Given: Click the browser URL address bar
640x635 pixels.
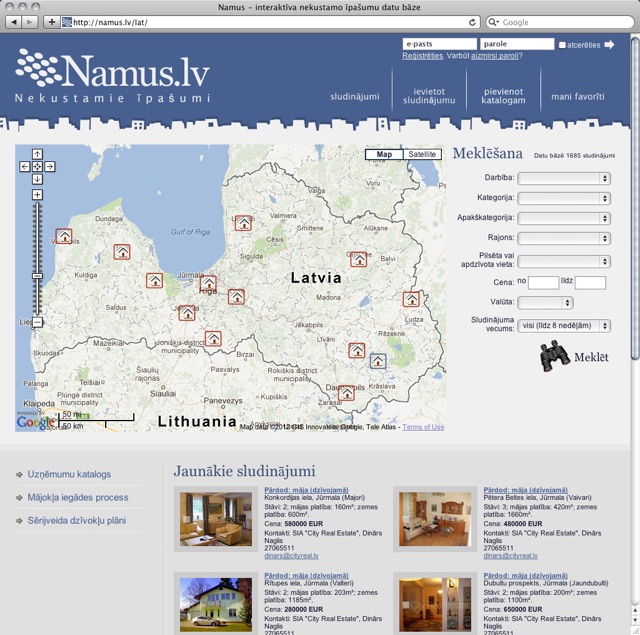Looking at the screenshot, I should click(269, 22).
